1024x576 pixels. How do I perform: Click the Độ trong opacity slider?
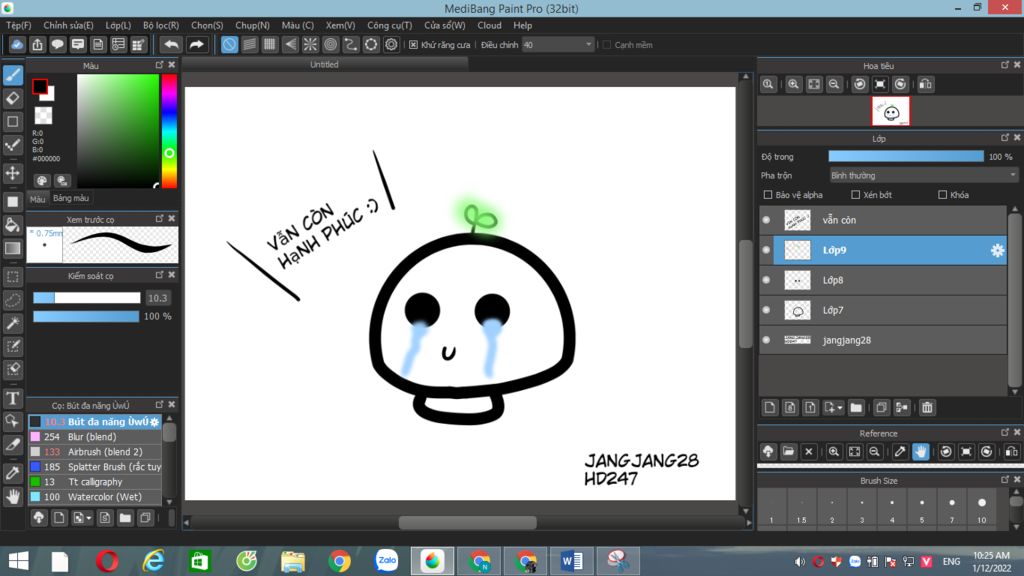point(906,157)
